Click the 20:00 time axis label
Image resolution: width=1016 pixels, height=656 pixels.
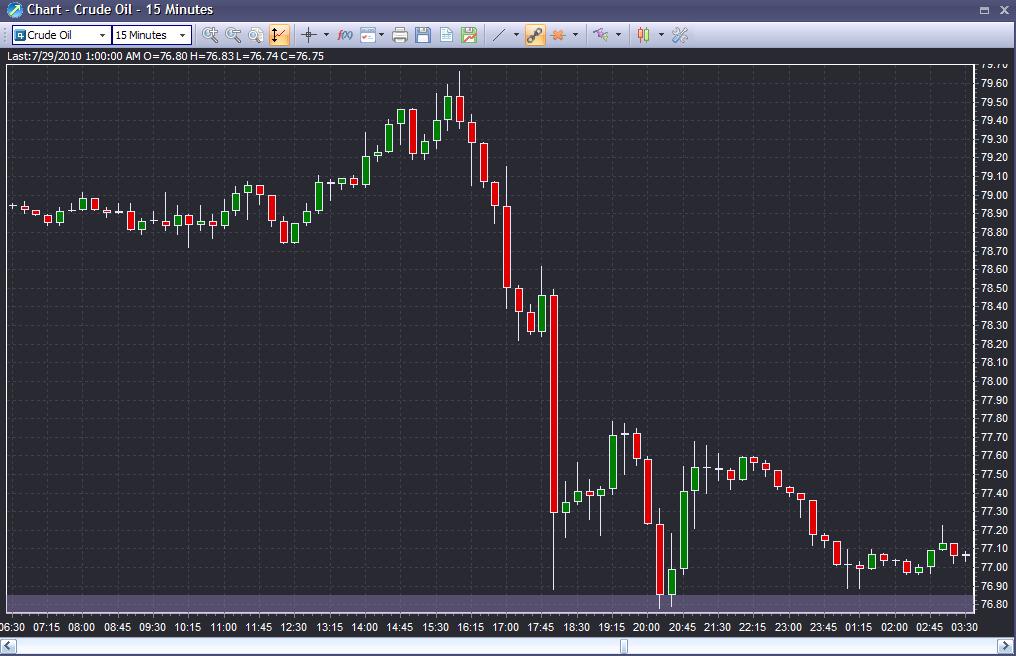coord(646,627)
